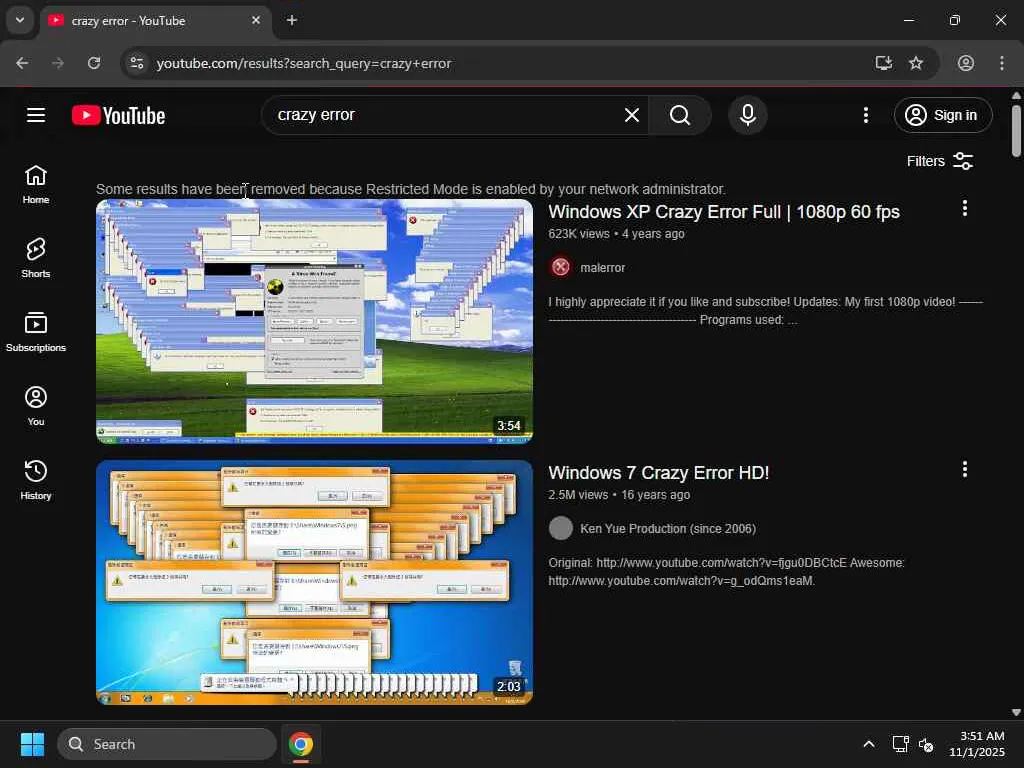Open more actions for Windows XP Crazy Error video

click(965, 208)
